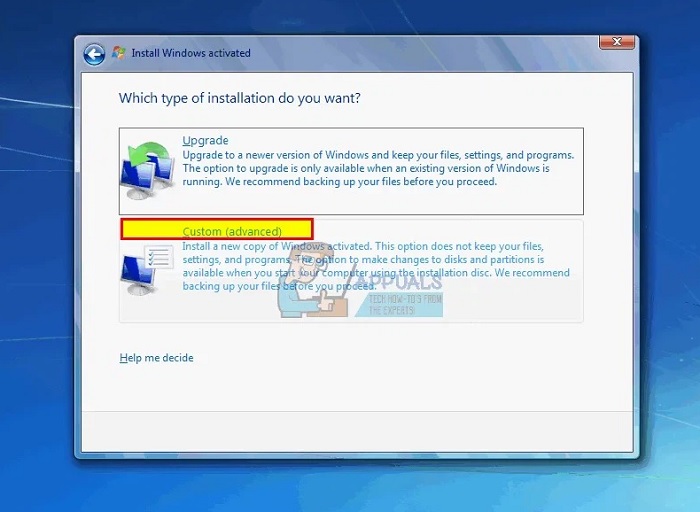Image resolution: width=700 pixels, height=512 pixels.
Task: Click "TECH HOW-TO'S FROM THE EXPERTS" tagline
Action: click(406, 304)
